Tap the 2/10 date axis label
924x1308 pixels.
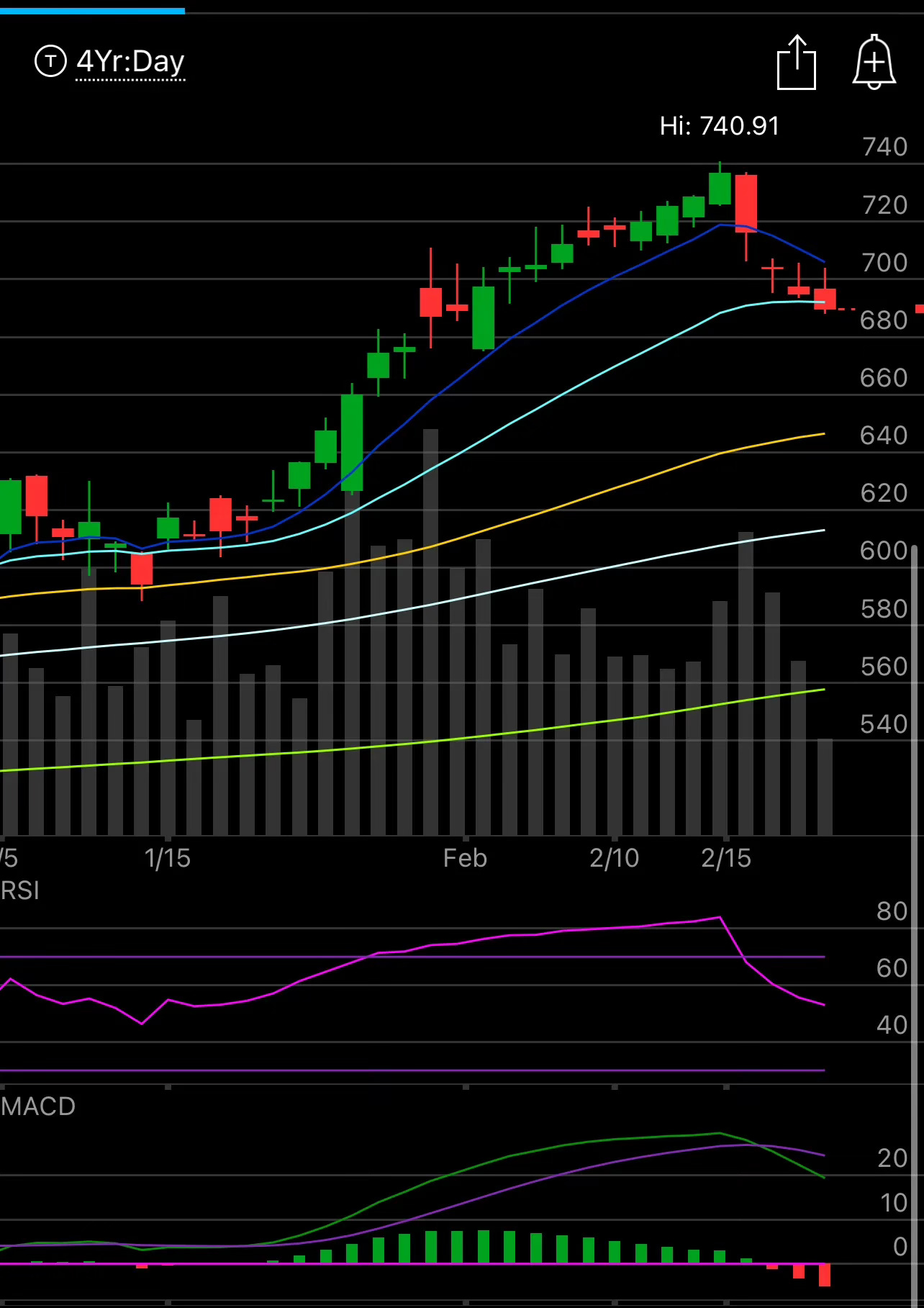[614, 858]
